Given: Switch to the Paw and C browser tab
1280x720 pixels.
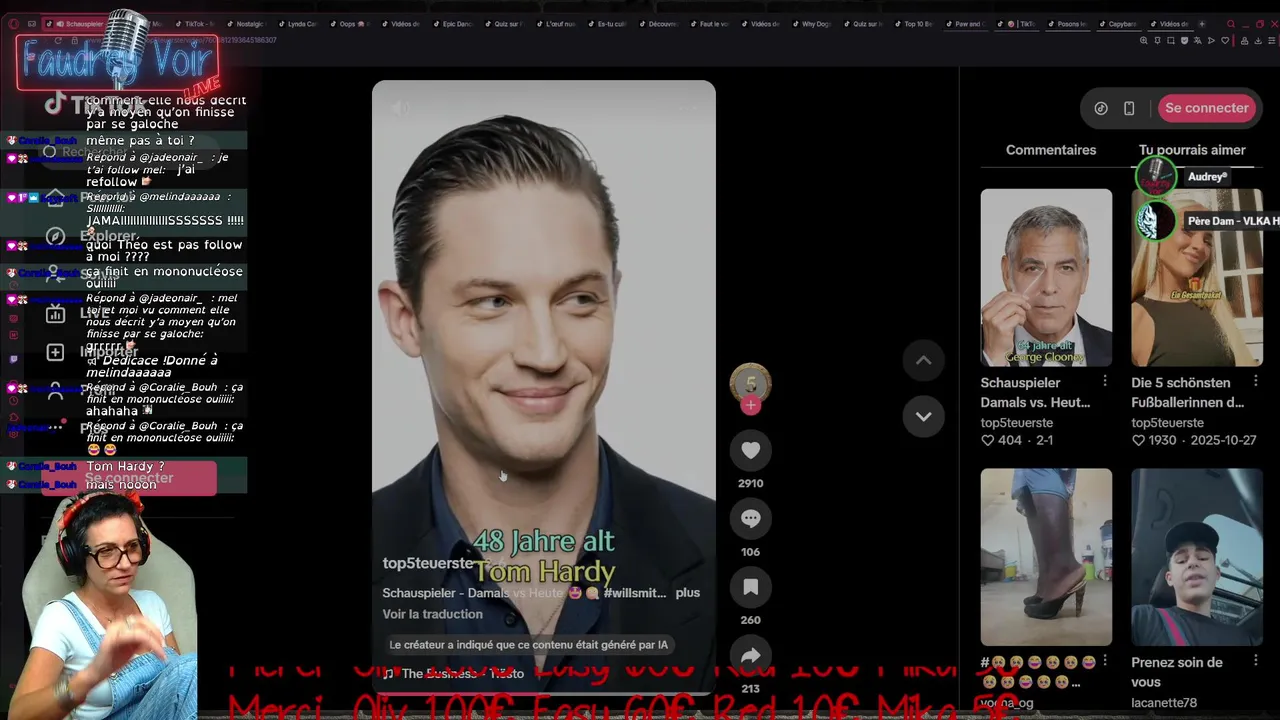Looking at the screenshot, I should click(964, 24).
